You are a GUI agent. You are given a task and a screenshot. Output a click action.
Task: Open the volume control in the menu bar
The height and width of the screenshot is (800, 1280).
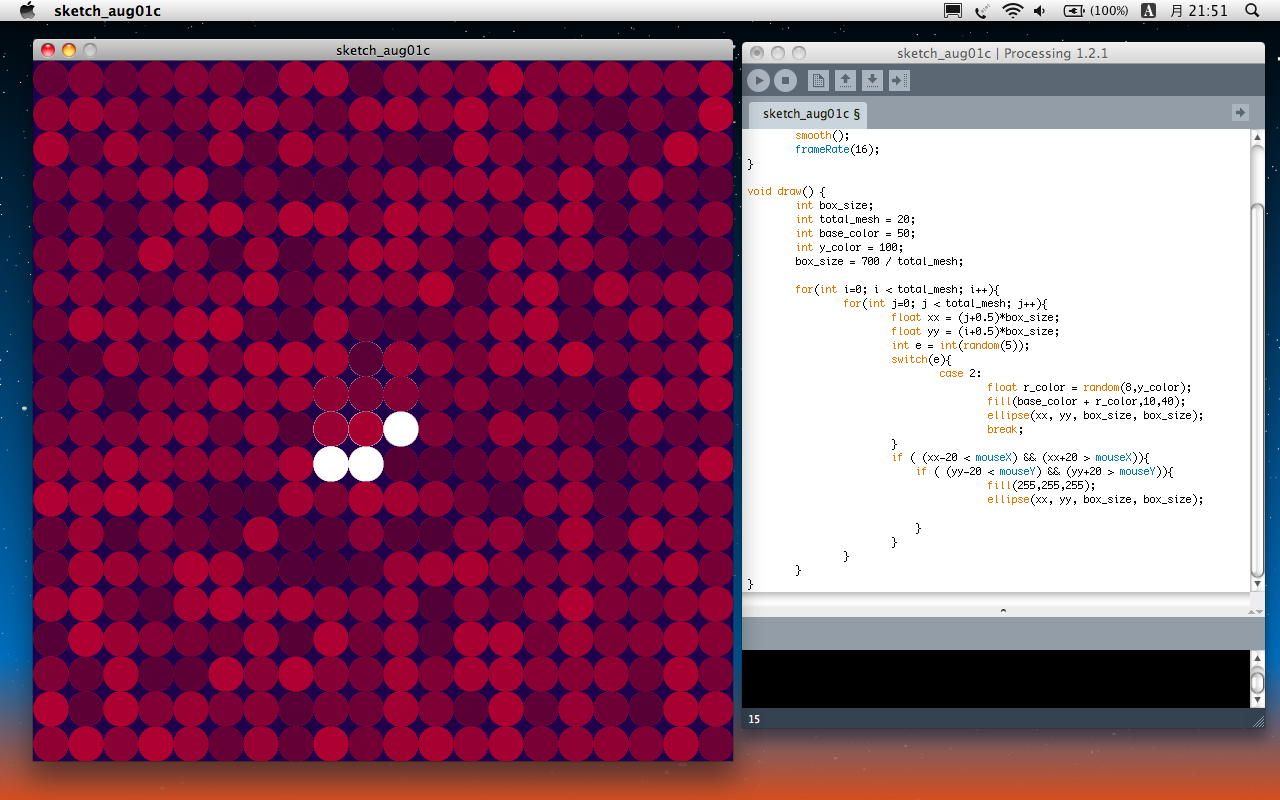coord(1040,10)
